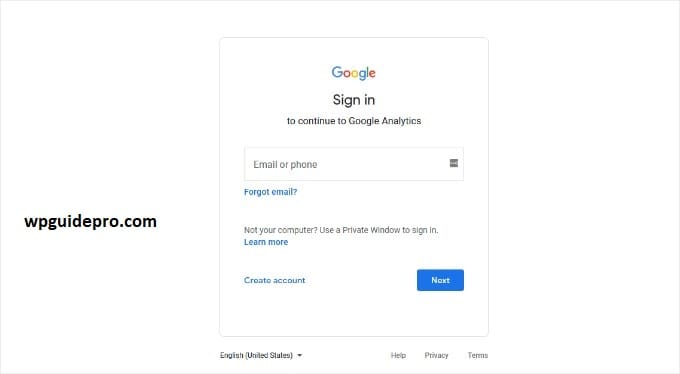Viewport: 680px width, 374px height.
Task: Open the Learn more link
Action: 266,242
